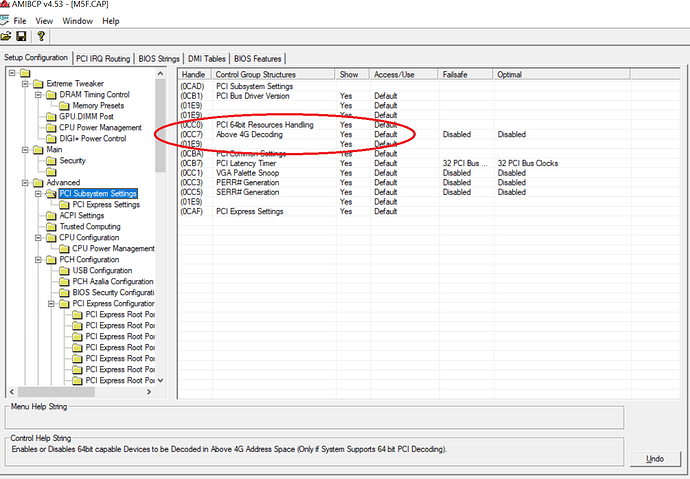Collapse the root tree node
Viewport: 690px width, 479px height.
click(12, 73)
